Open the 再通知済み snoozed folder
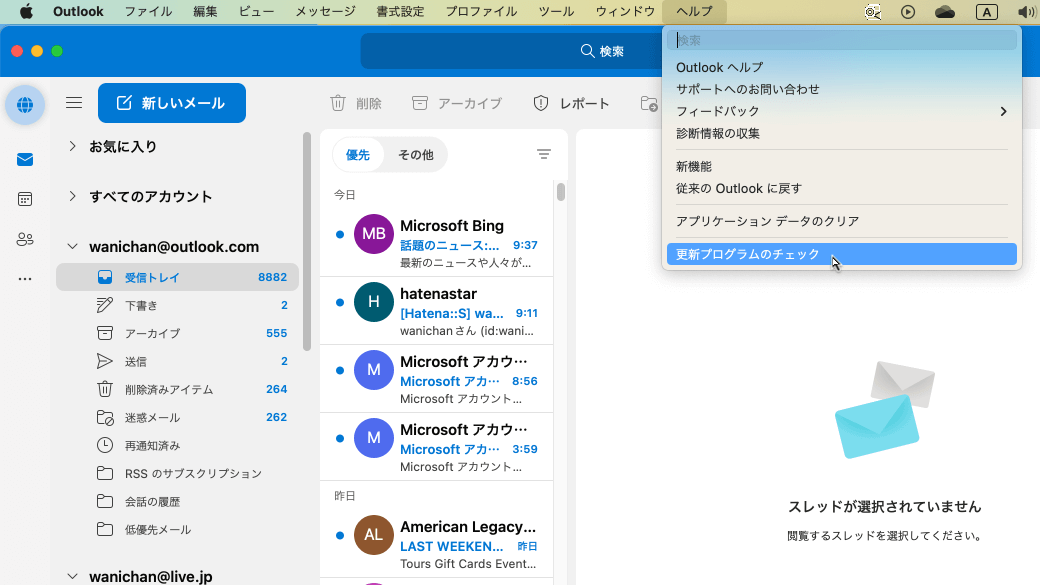This screenshot has width=1040, height=585. pyautogui.click(x=177, y=445)
